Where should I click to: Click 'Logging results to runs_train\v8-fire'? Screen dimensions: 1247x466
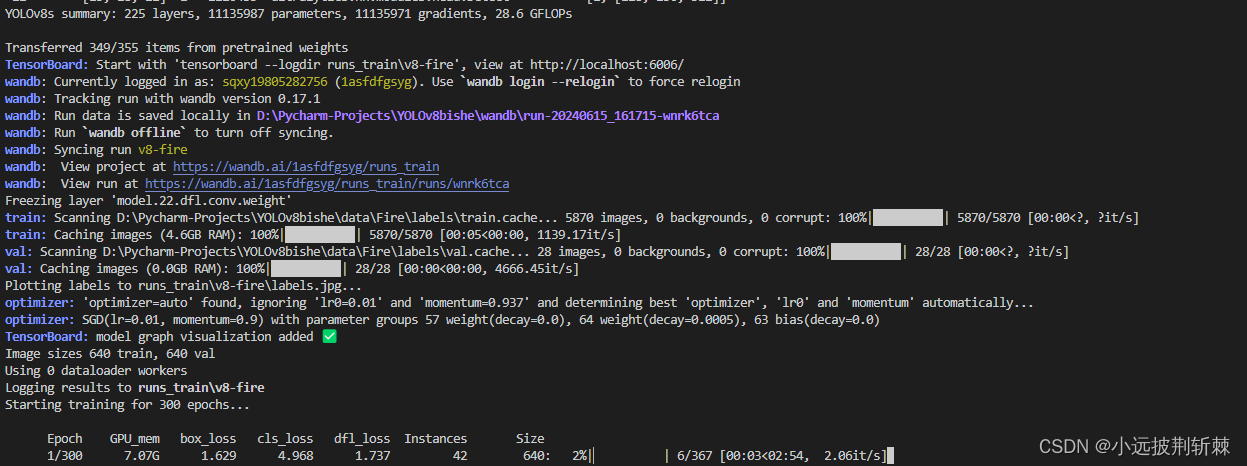(x=135, y=388)
